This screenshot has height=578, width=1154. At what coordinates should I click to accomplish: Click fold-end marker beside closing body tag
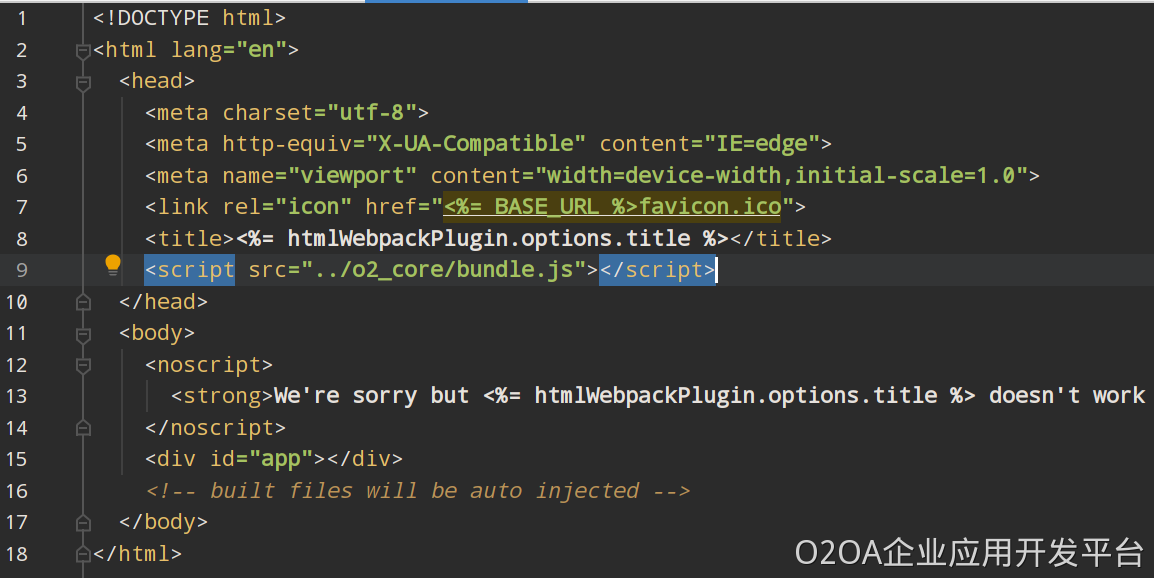click(x=83, y=522)
